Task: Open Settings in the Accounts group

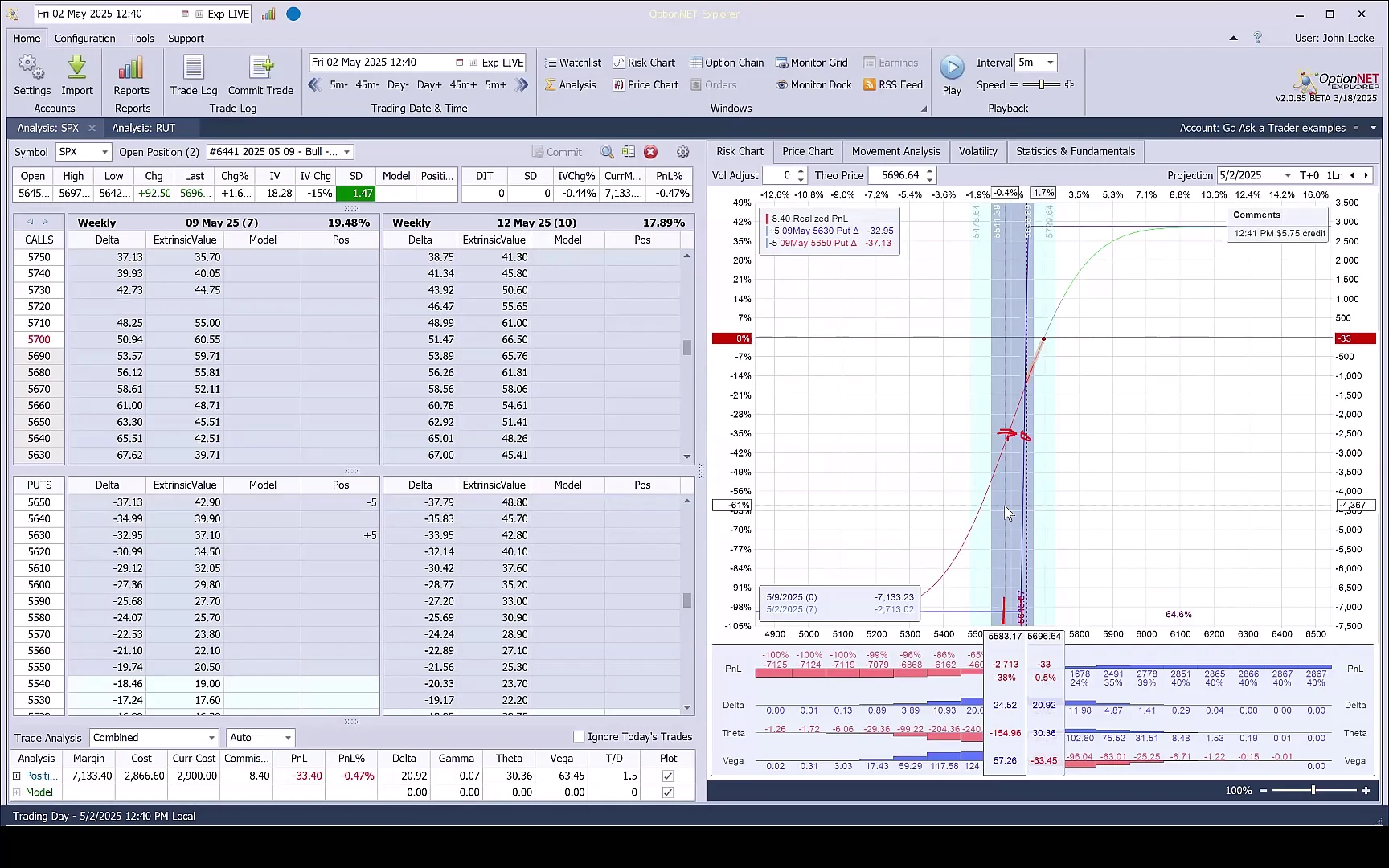Action: point(32,75)
